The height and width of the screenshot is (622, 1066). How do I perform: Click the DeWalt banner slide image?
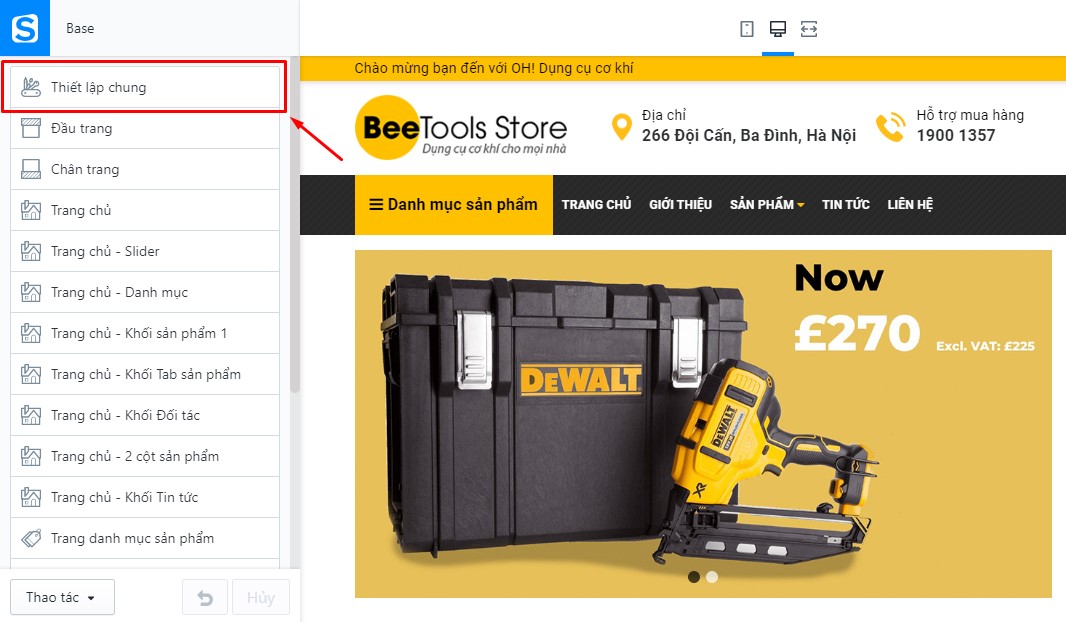[x=703, y=424]
